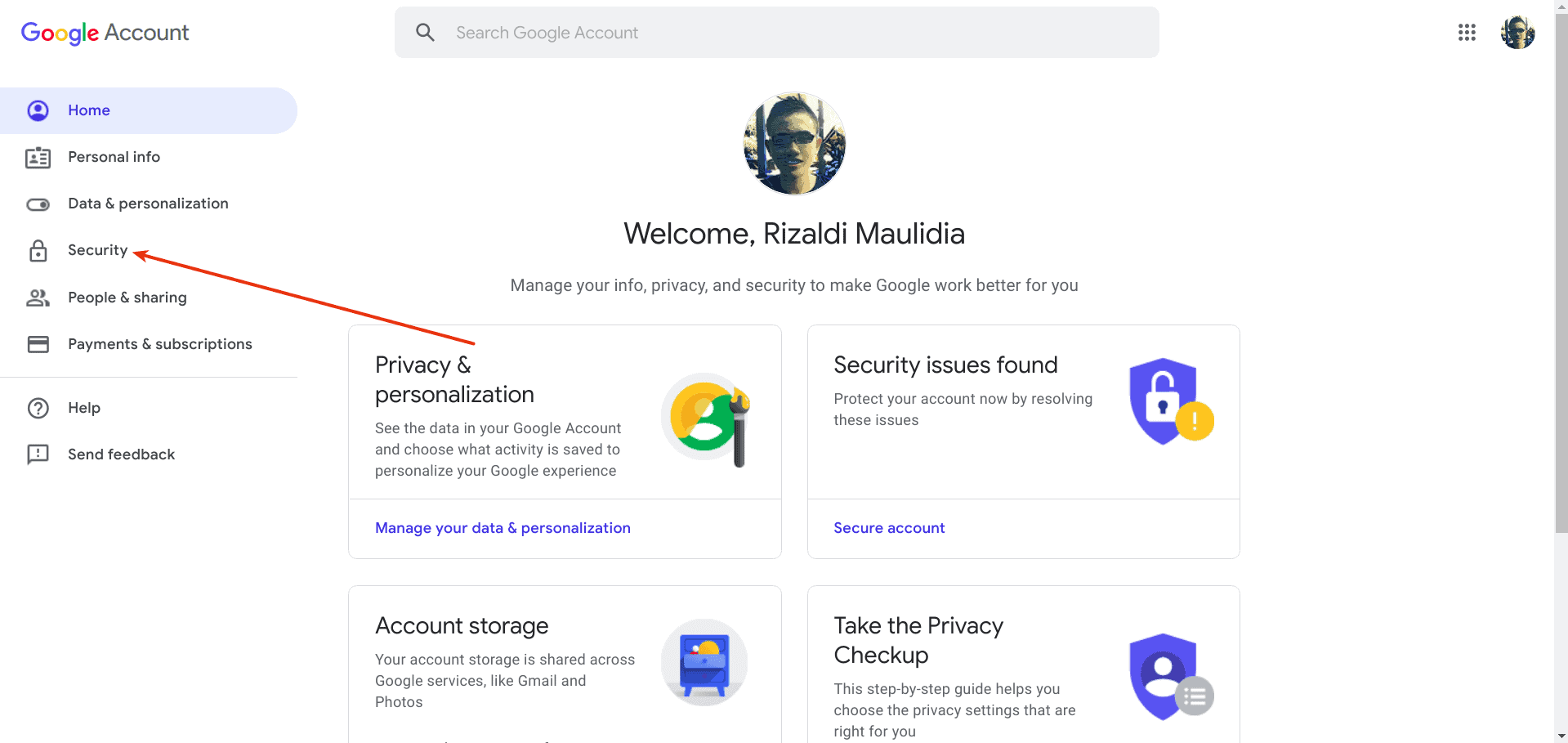Screen dimensions: 1568x743
Task: Click the Help question mark icon
Action: coord(38,408)
